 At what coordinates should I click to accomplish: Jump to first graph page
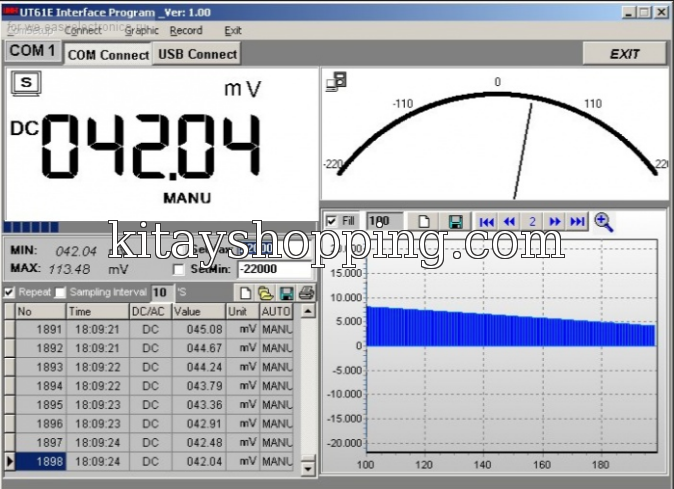click(x=486, y=222)
